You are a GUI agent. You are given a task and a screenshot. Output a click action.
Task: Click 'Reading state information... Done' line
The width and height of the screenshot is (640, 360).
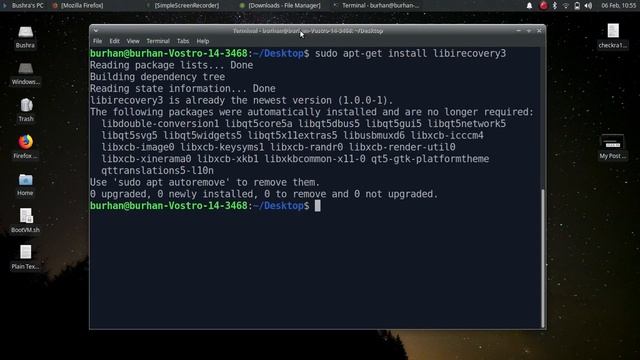[182, 89]
